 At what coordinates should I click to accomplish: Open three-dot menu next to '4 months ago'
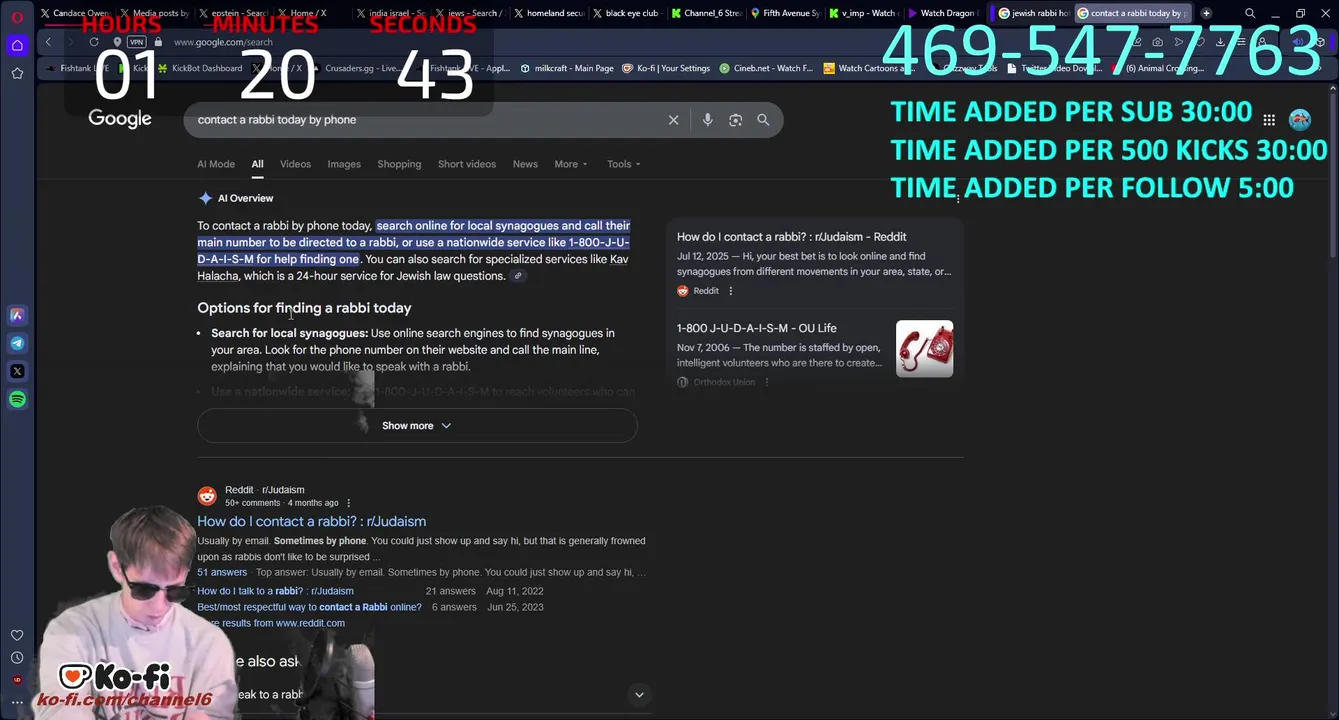349,503
